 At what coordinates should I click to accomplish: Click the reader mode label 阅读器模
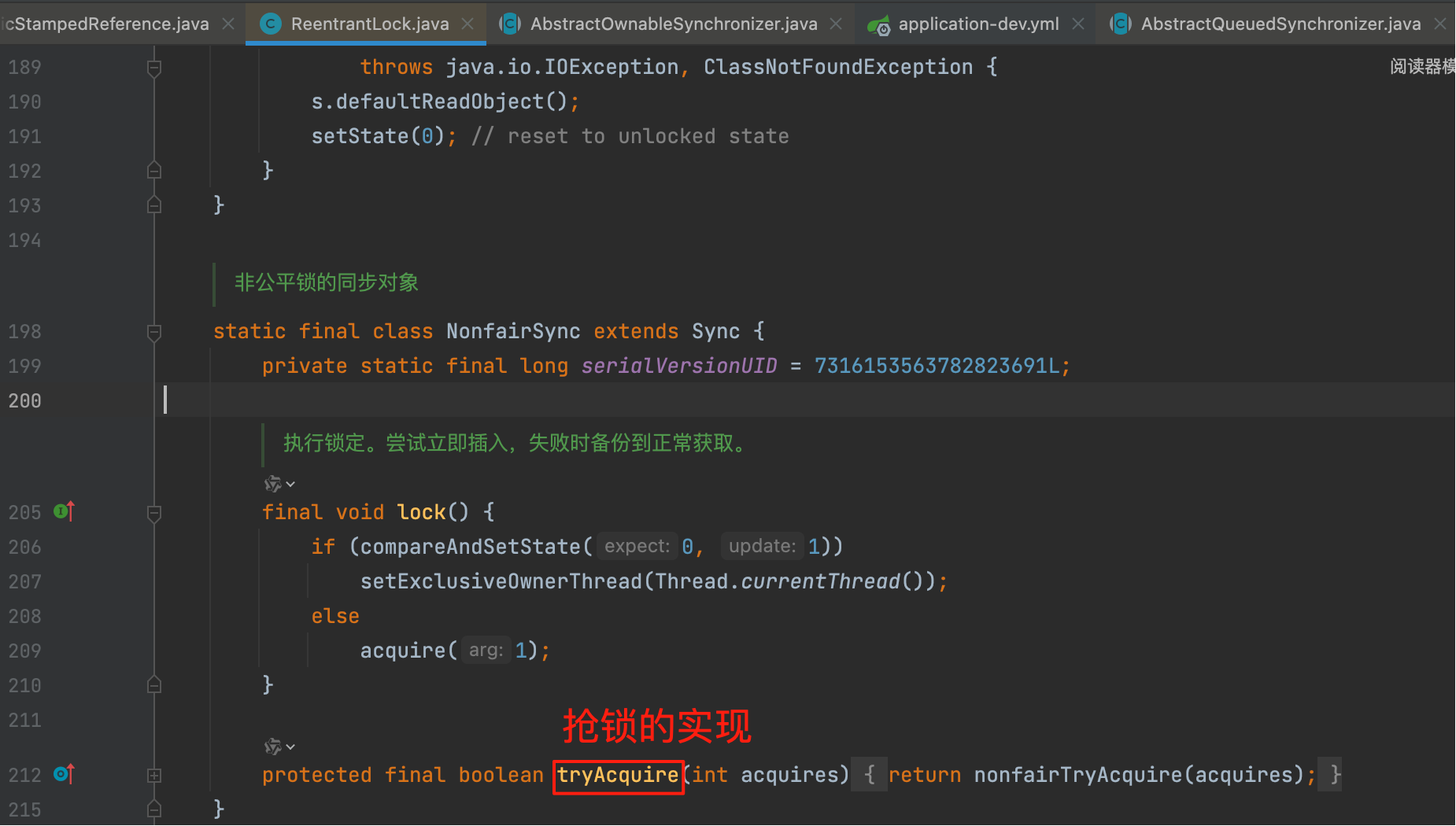pyautogui.click(x=1422, y=67)
